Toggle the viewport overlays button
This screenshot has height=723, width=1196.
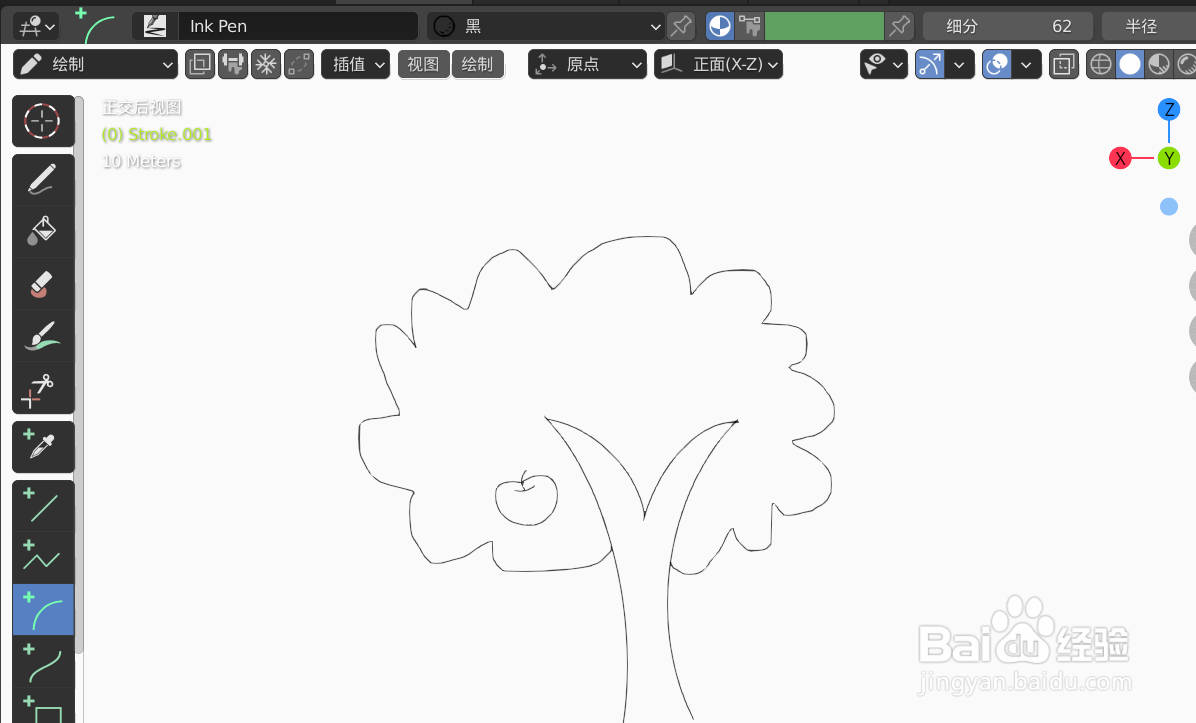[x=997, y=64]
